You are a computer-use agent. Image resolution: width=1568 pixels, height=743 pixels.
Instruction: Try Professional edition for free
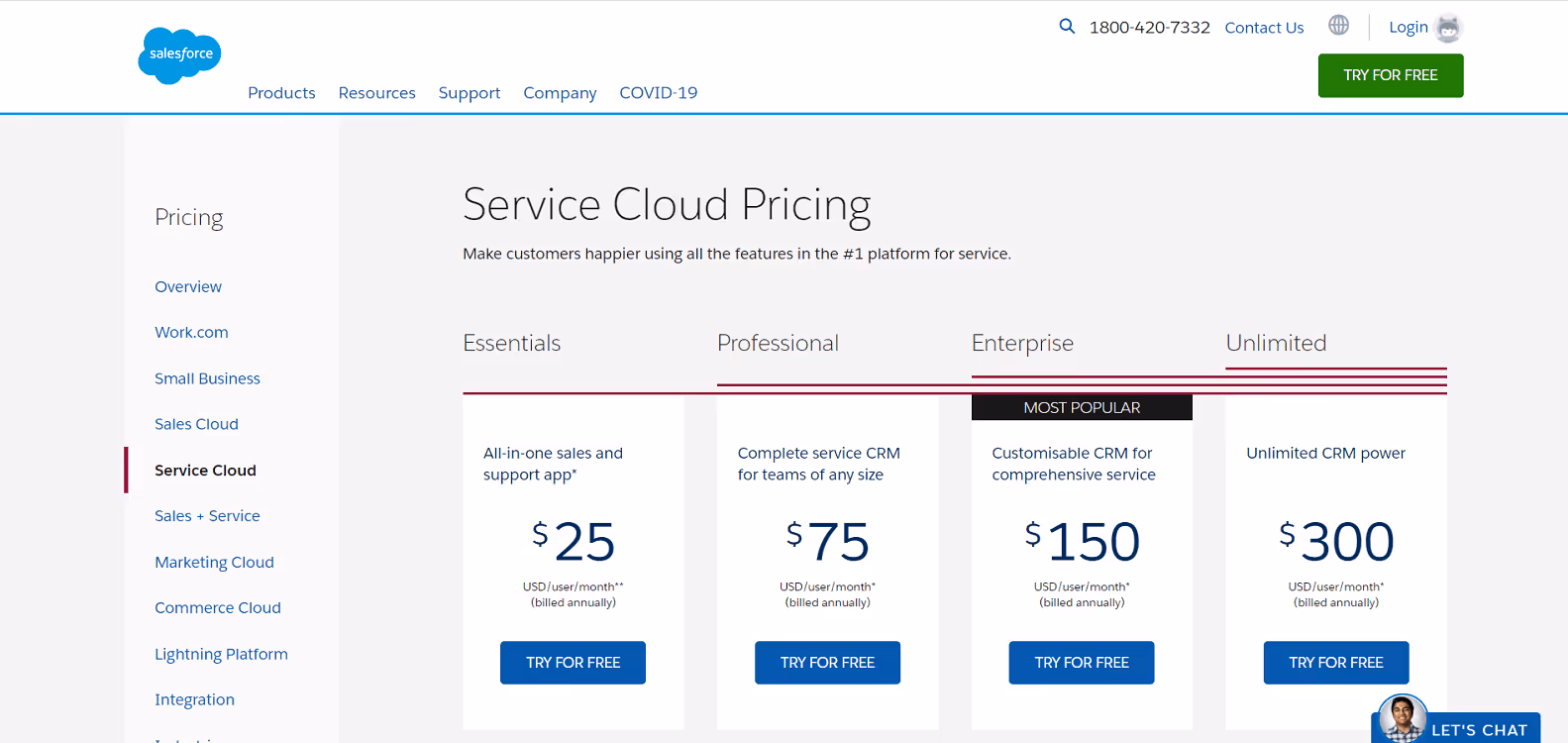click(x=827, y=663)
